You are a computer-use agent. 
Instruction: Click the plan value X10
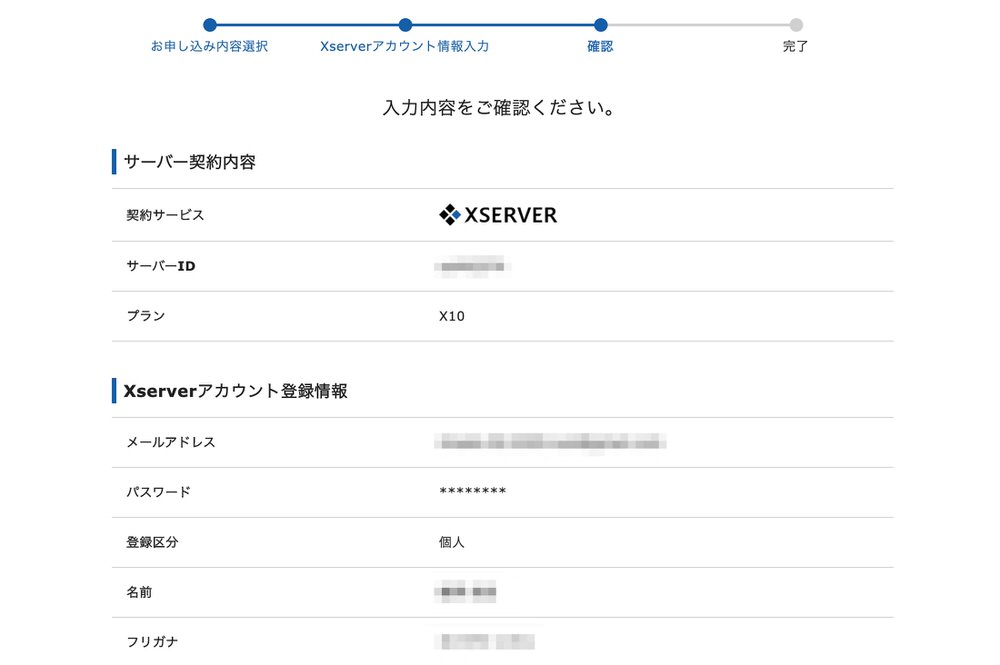click(x=452, y=316)
